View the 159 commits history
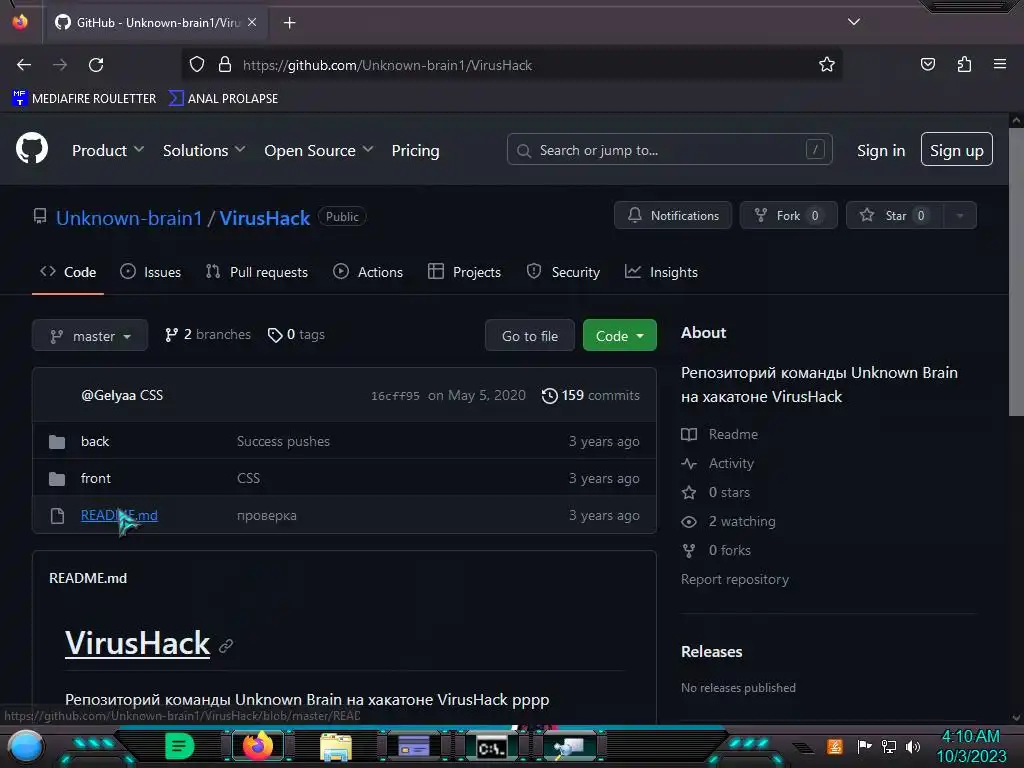1024x768 pixels. point(590,396)
